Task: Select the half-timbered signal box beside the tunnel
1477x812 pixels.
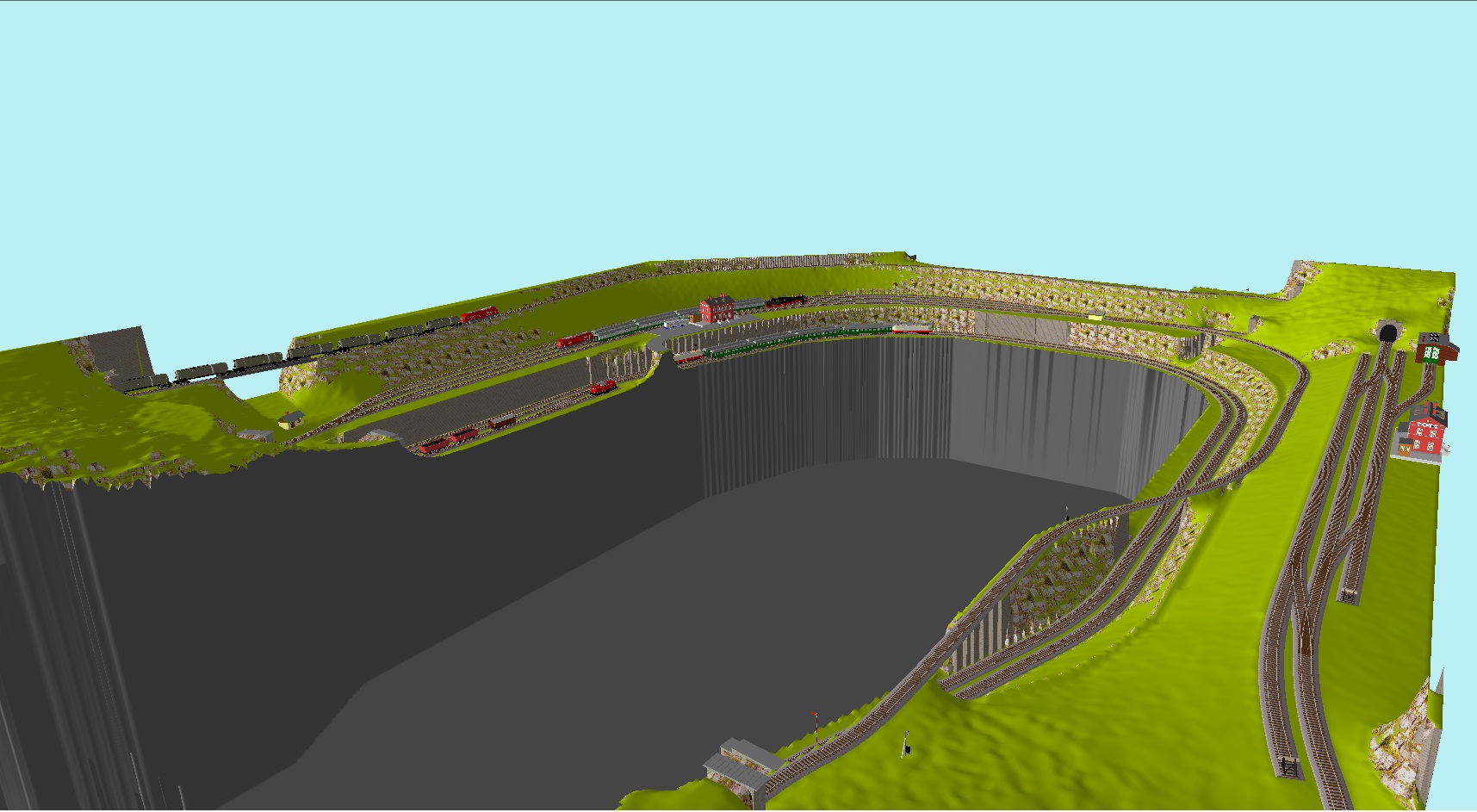Action: coord(1437,350)
